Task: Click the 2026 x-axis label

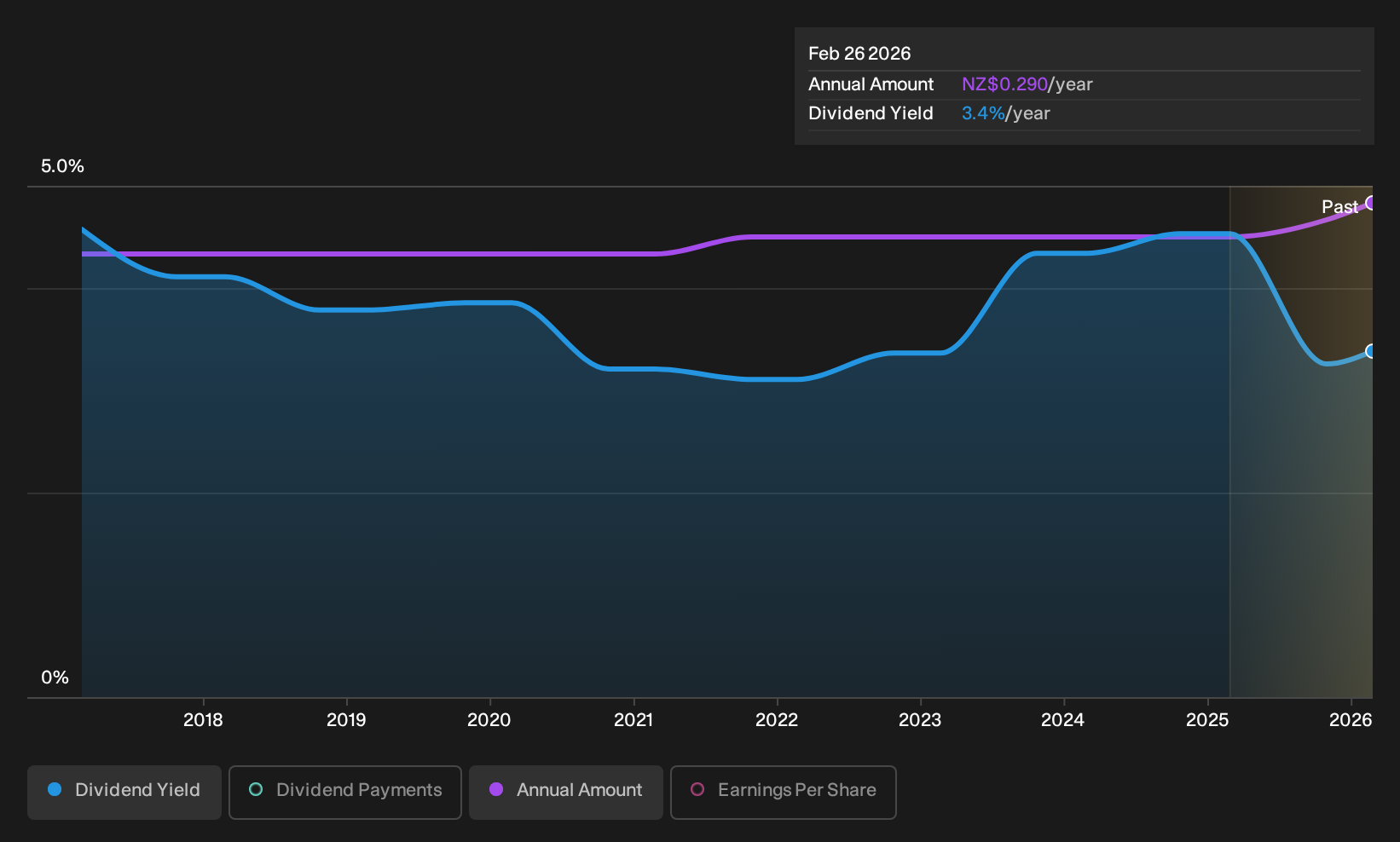Action: tap(1351, 720)
